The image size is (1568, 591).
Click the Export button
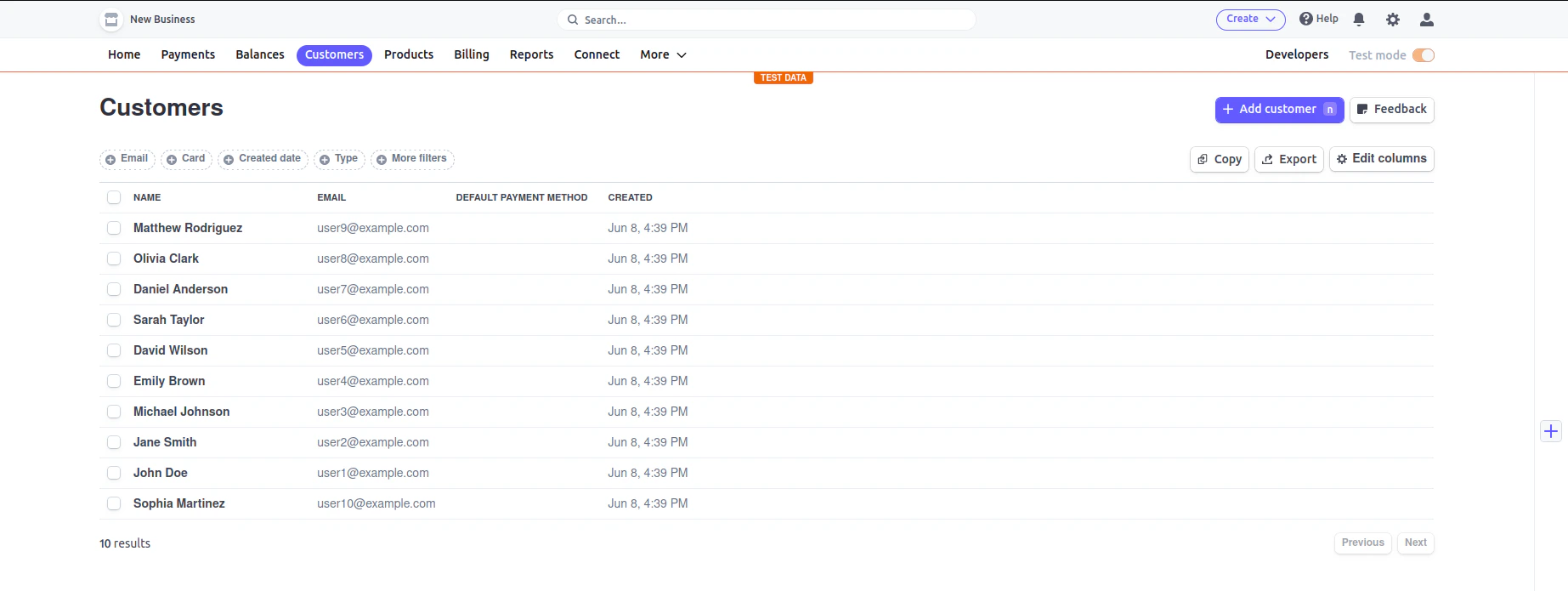(1289, 159)
